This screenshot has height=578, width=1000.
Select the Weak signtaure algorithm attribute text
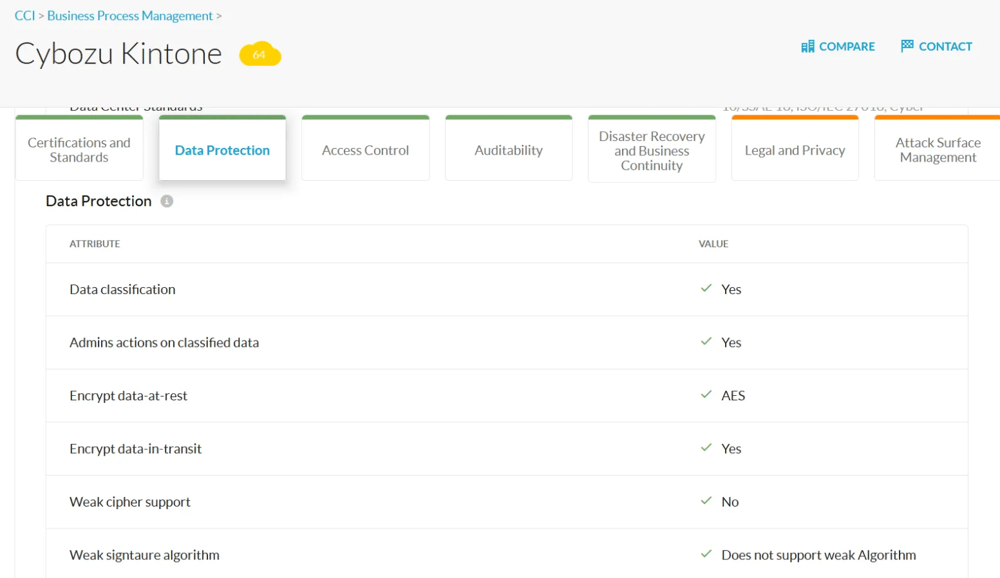coord(144,555)
